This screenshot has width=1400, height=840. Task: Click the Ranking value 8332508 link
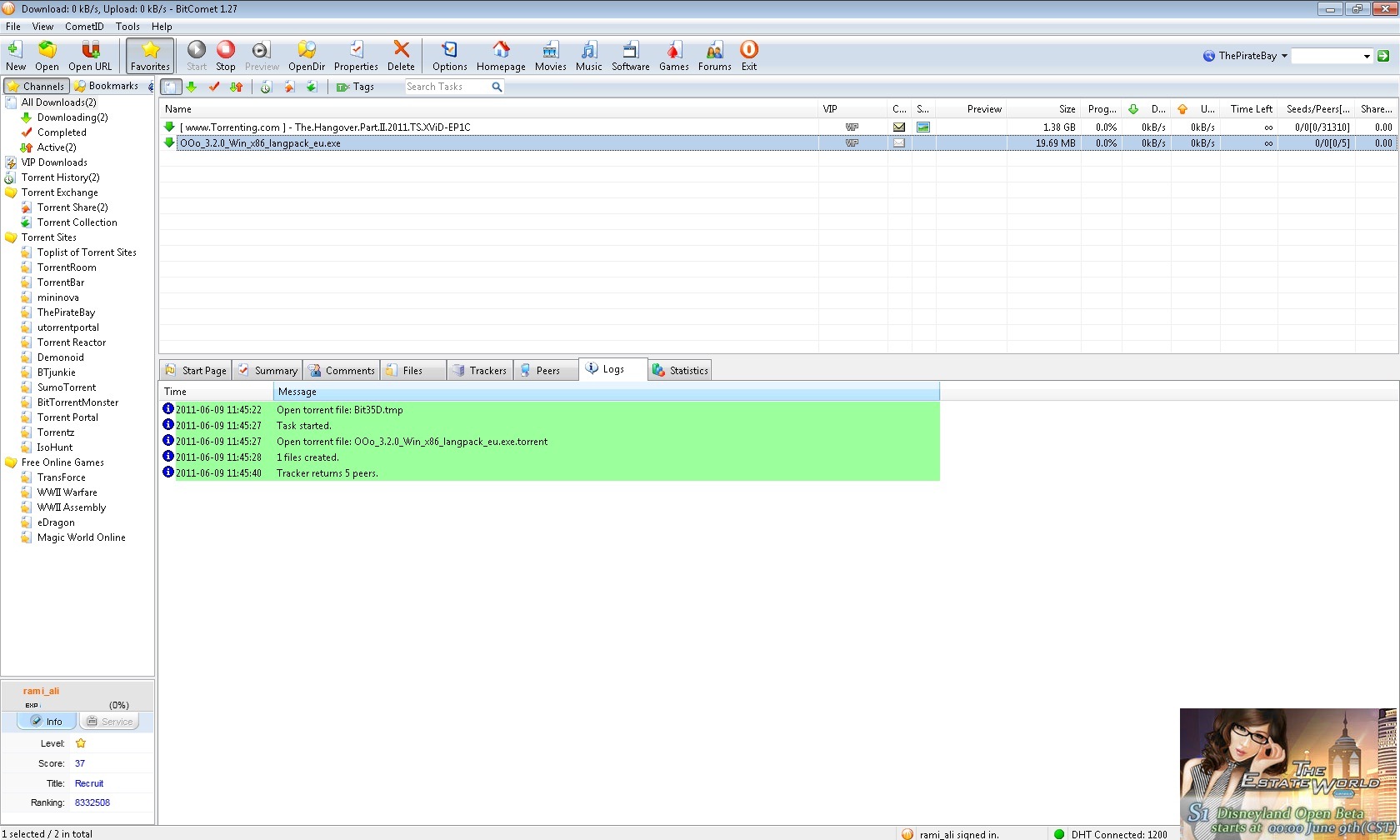pos(92,802)
